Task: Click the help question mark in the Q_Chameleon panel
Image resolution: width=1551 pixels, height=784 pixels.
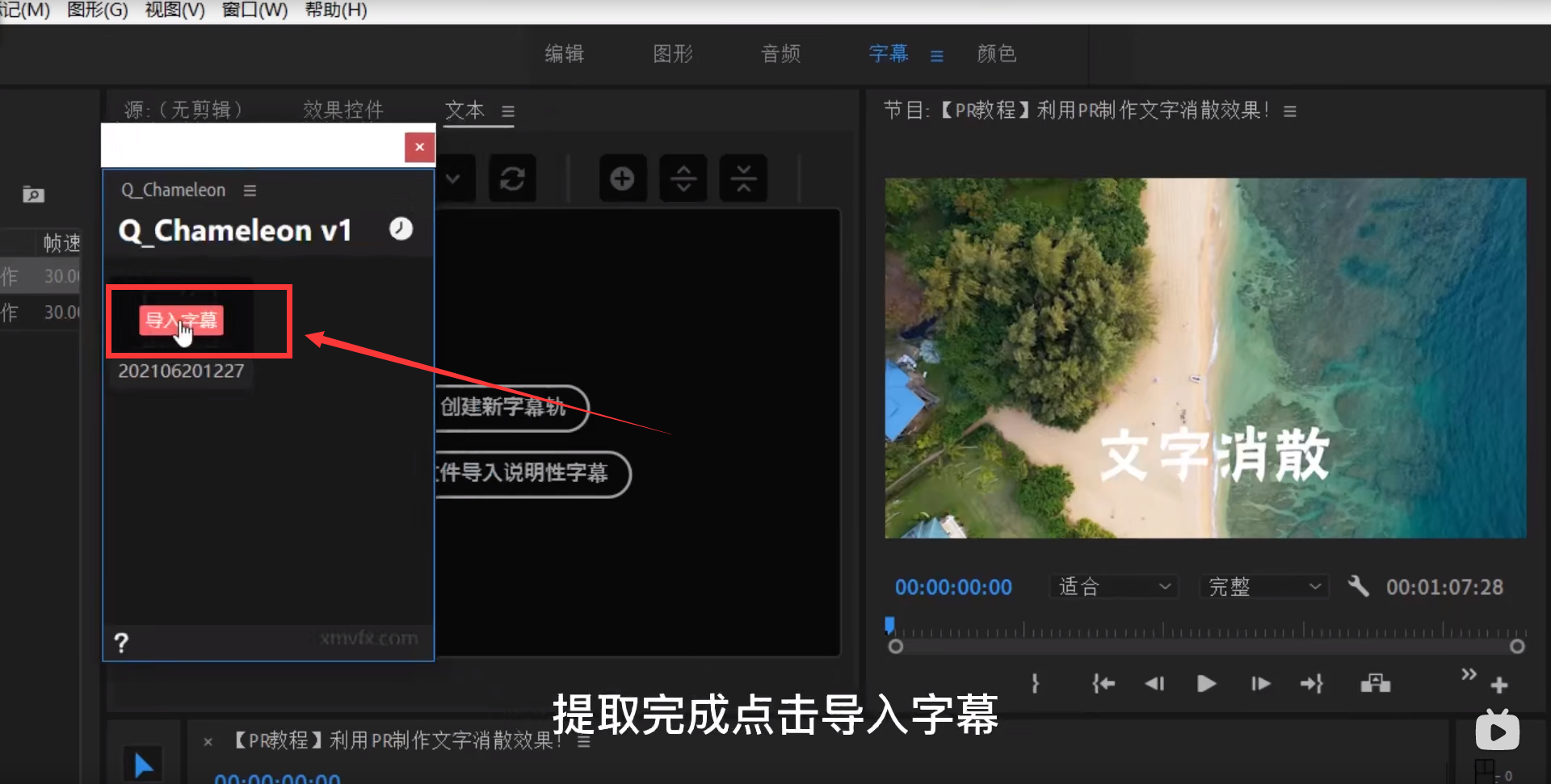Action: 121,642
